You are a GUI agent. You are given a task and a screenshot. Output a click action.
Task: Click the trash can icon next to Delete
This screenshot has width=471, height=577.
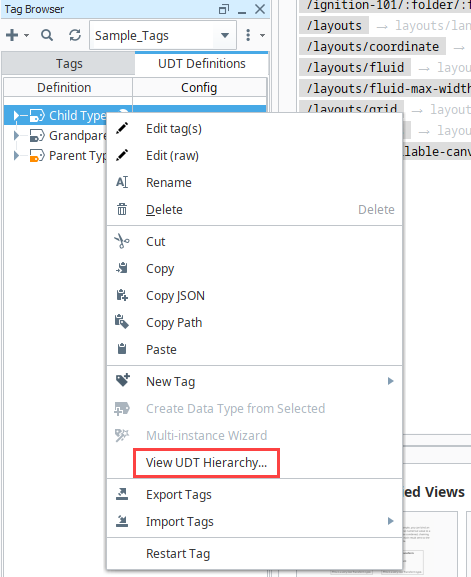122,209
